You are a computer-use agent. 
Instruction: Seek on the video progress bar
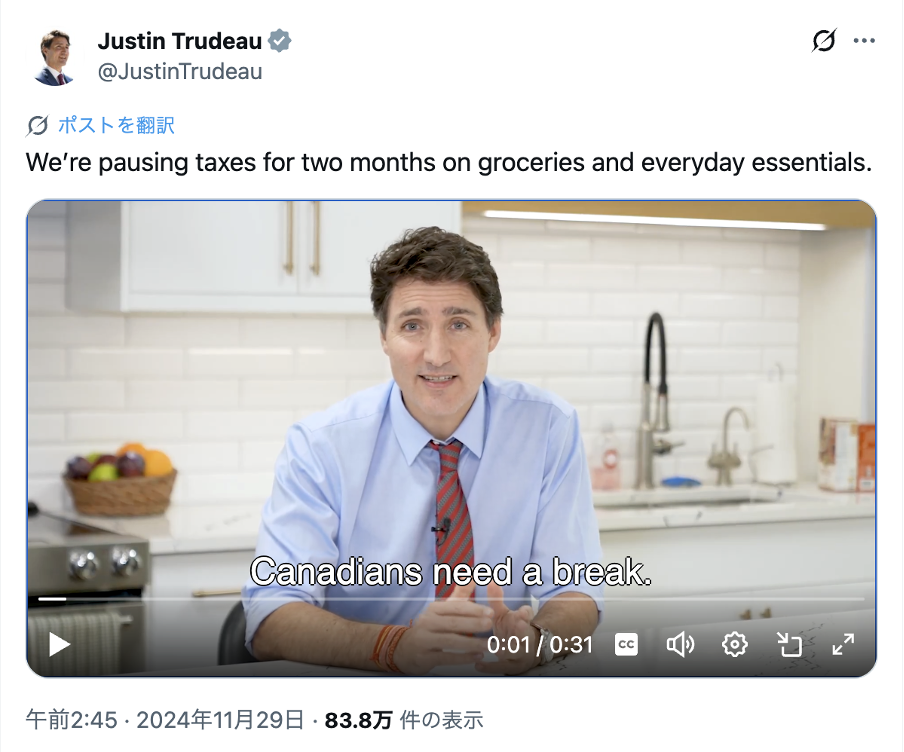[x=451, y=599]
